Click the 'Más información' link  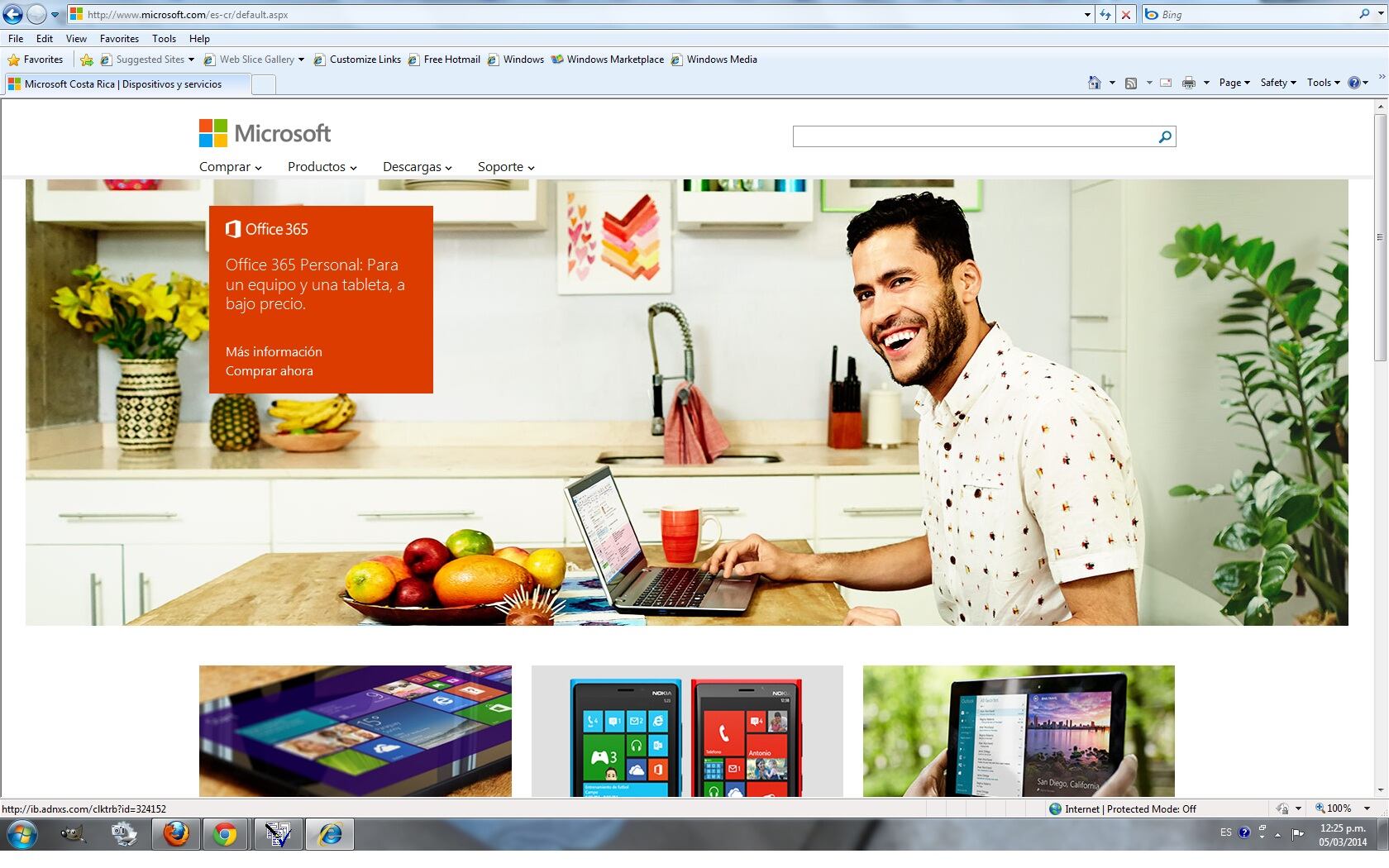point(274,351)
